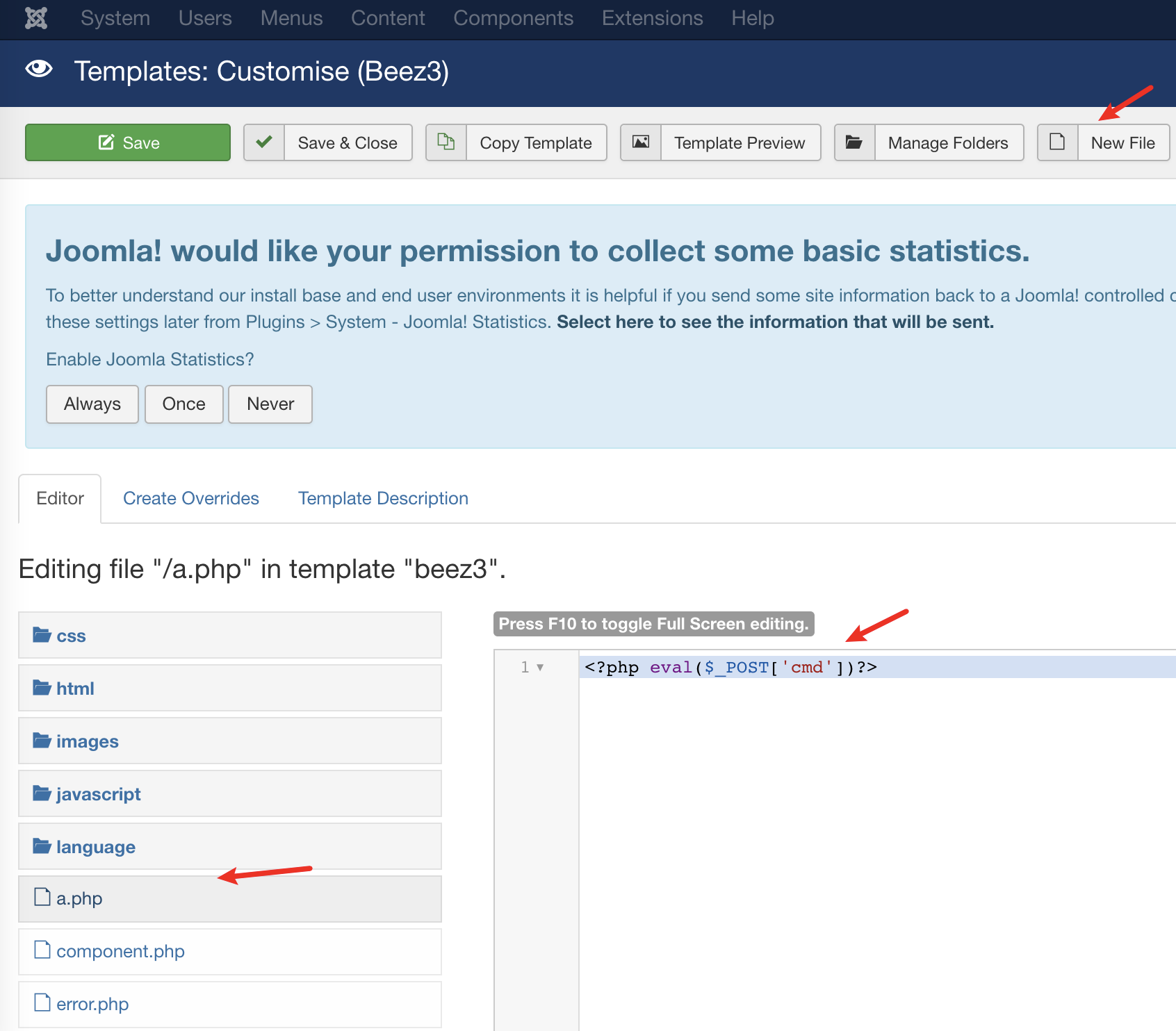The image size is (1176, 1031).
Task: Click the error.php file icon
Action: click(x=42, y=1003)
